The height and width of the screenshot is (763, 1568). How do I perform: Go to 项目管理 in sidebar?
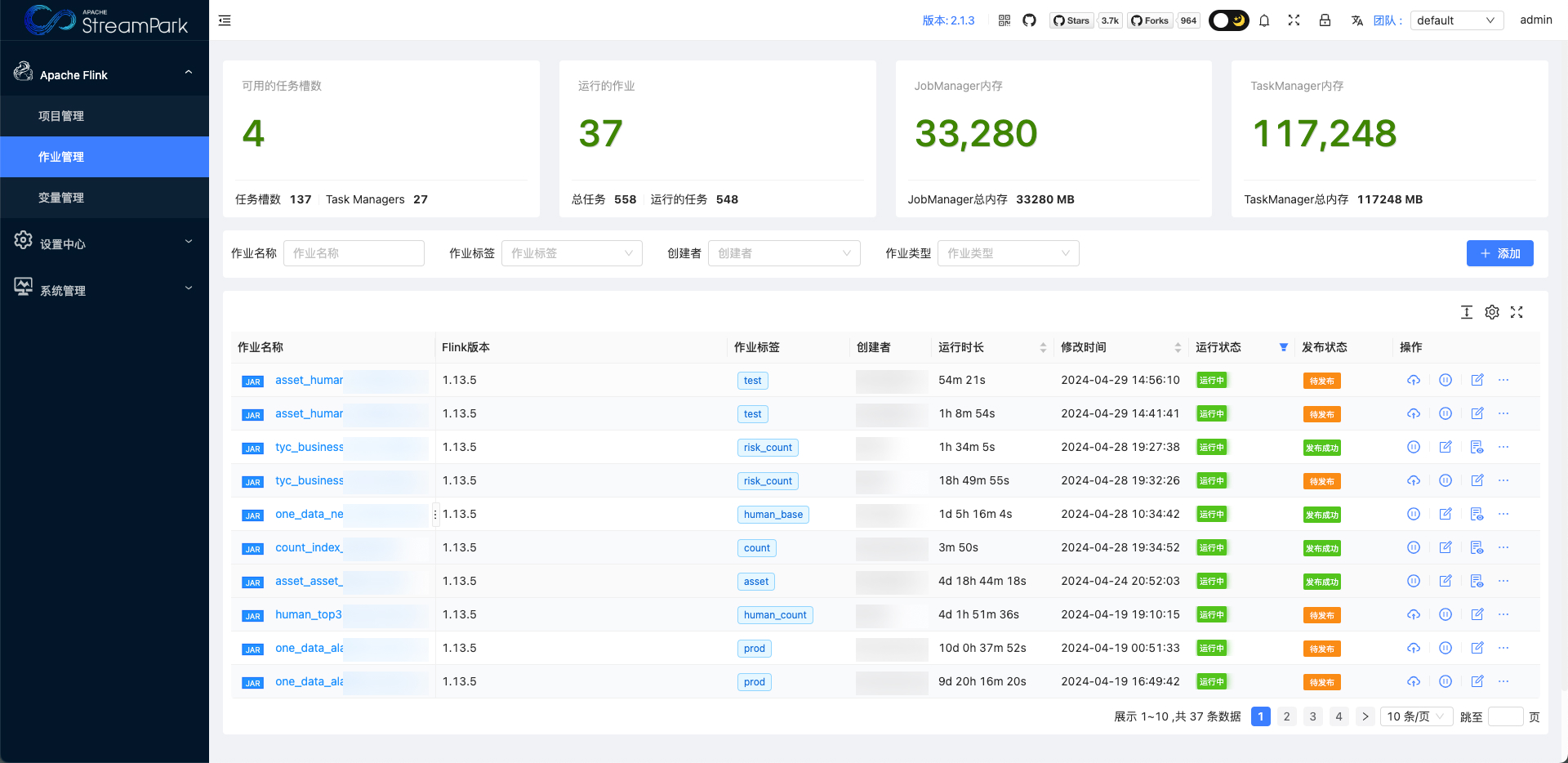pos(61,116)
